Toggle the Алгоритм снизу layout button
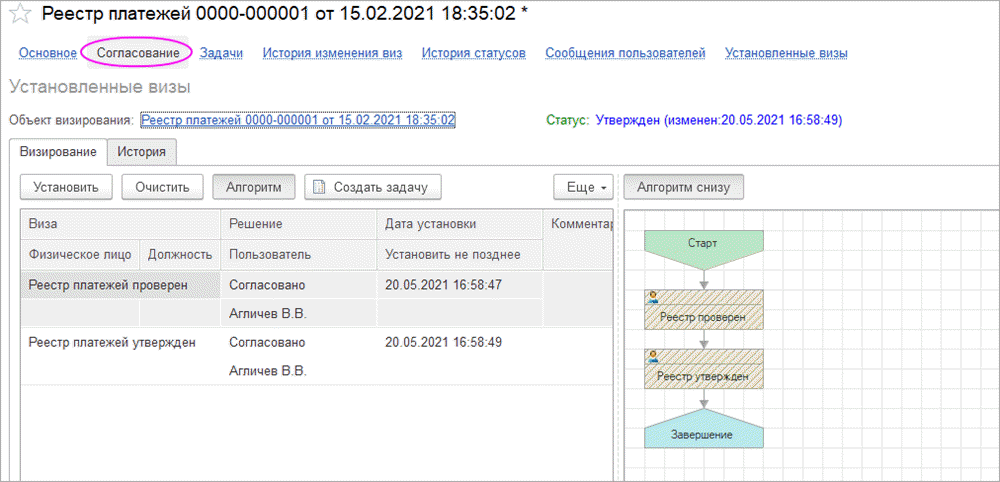This screenshot has width=1000, height=482. pyautogui.click(x=683, y=187)
